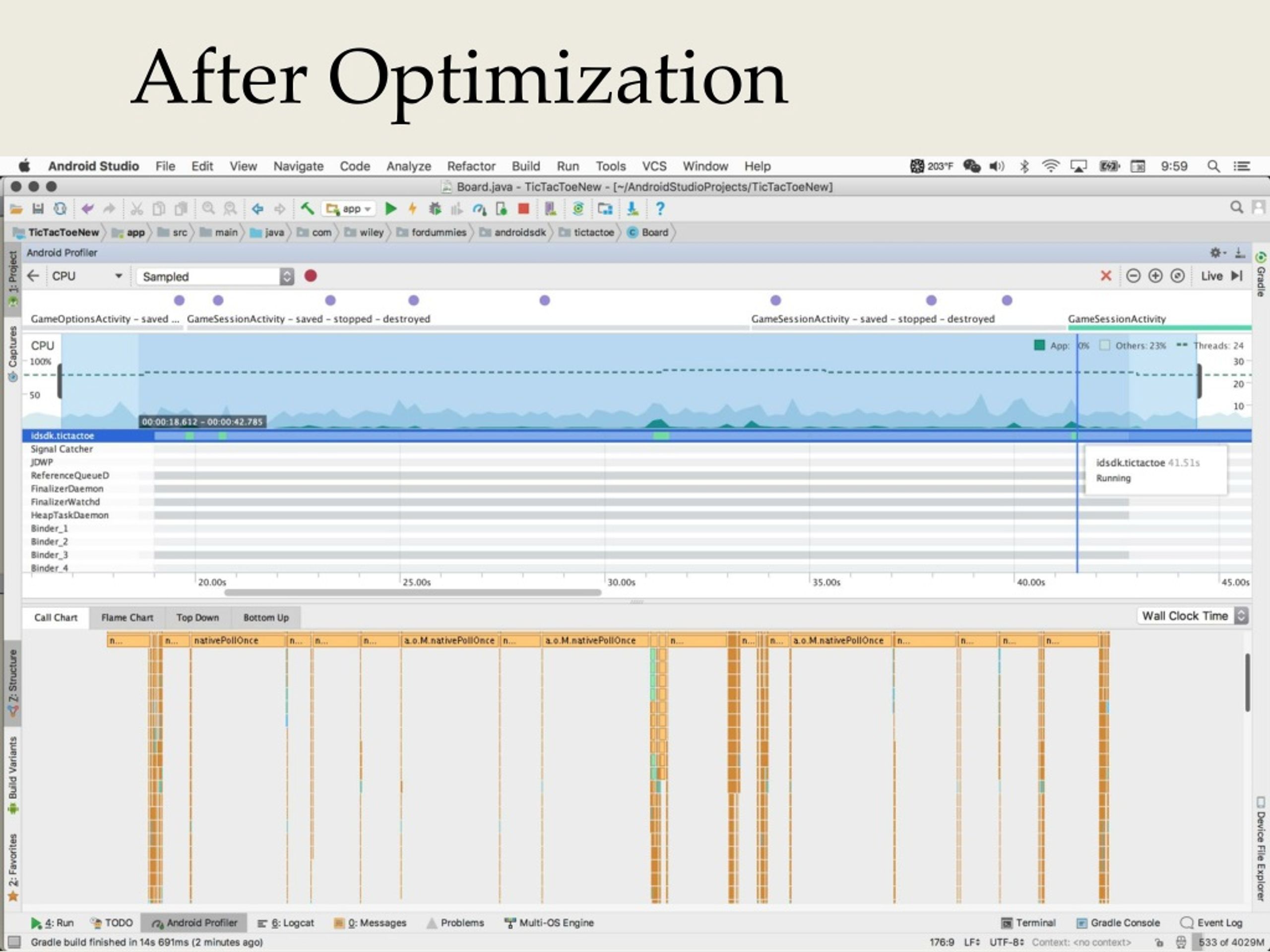Click the timeline horizontal scrollbar thumb

tap(412, 592)
